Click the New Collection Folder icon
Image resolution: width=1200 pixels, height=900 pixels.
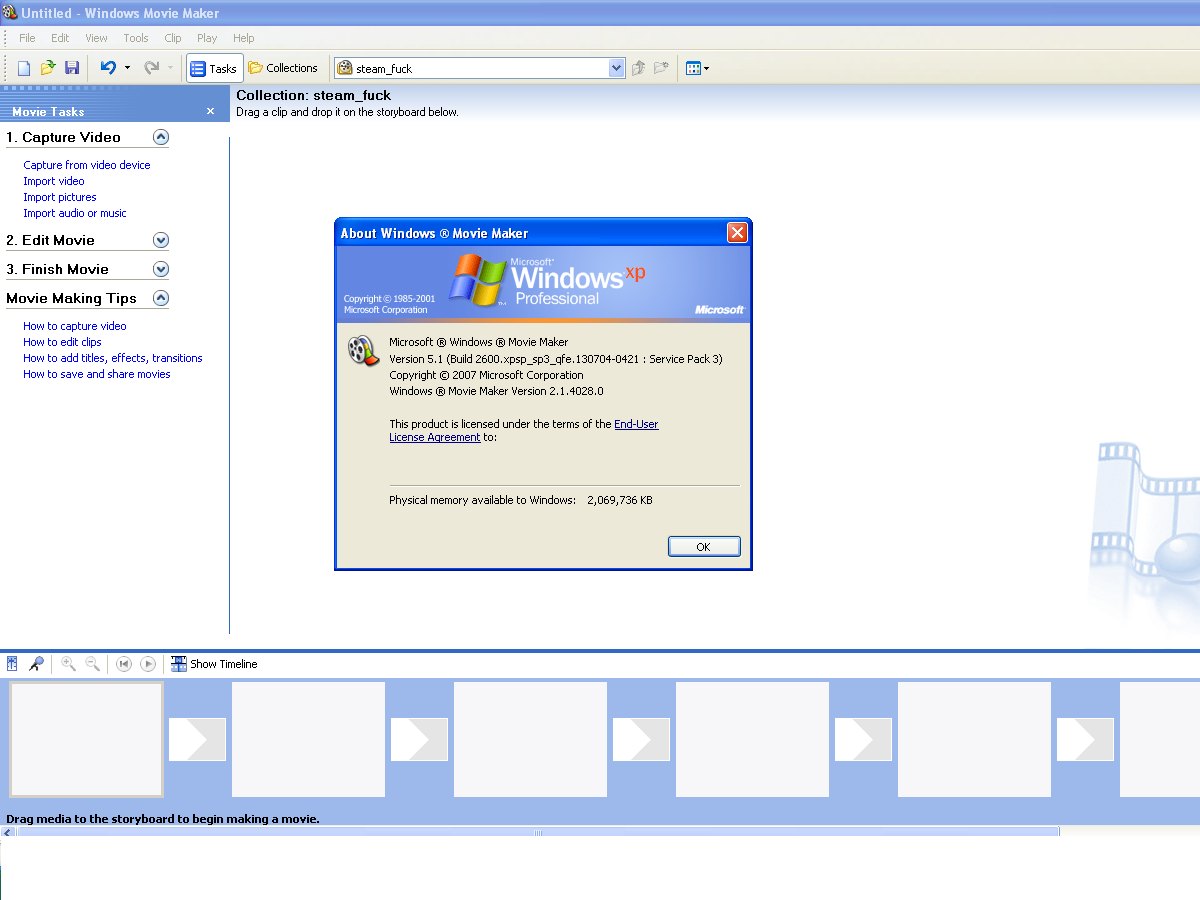click(661, 68)
